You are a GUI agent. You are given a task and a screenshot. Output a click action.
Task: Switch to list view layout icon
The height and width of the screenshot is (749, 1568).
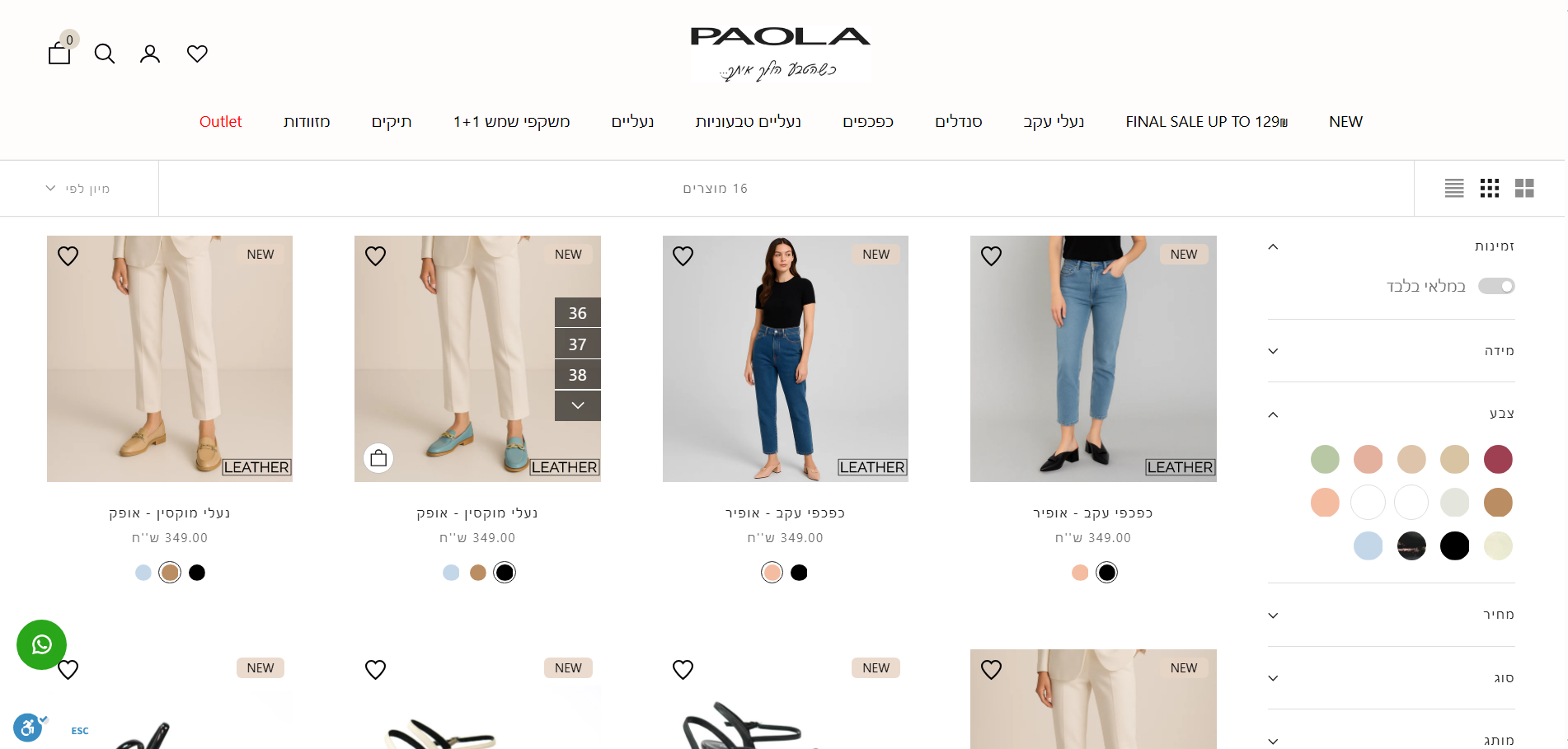point(1454,189)
